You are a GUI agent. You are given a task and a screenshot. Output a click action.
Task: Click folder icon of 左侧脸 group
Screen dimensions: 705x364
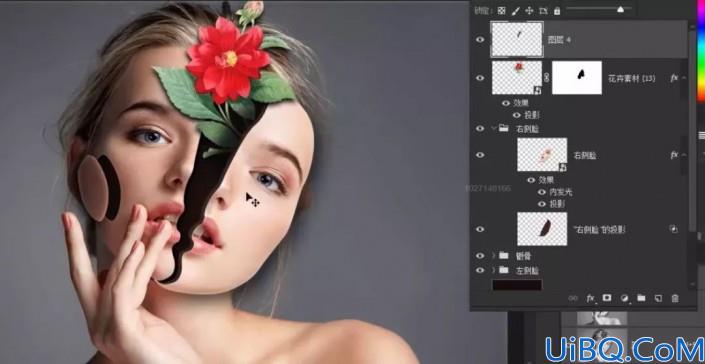tap(504, 270)
